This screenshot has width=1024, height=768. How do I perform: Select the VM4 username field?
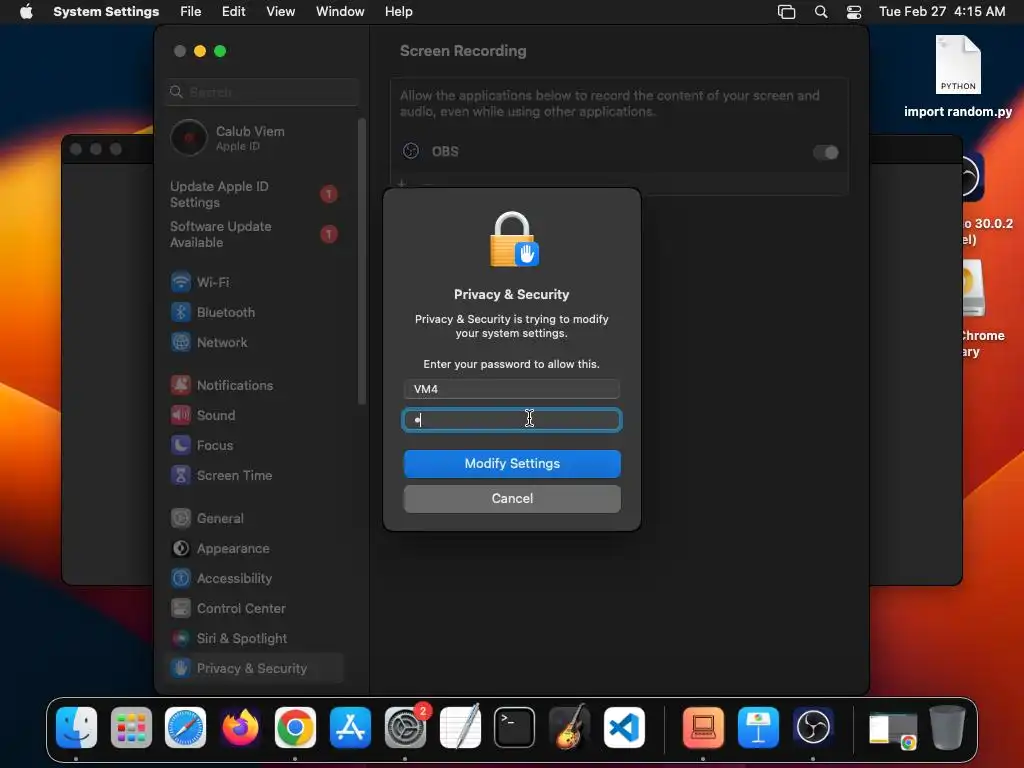point(512,389)
